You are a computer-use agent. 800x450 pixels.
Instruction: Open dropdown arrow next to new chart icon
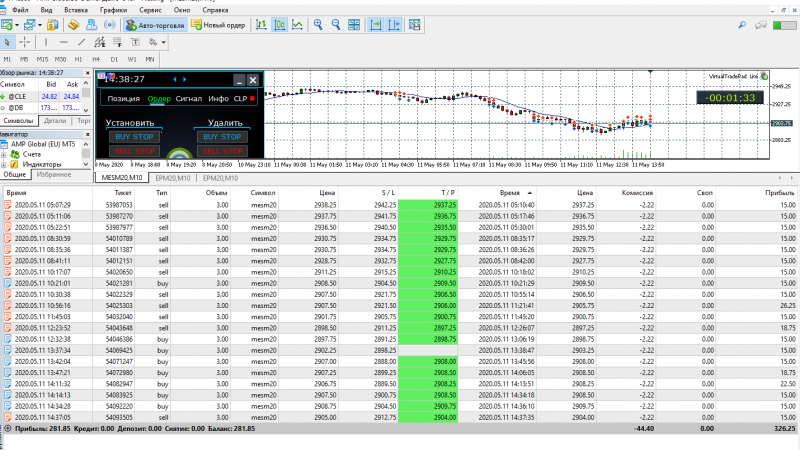coord(17,24)
